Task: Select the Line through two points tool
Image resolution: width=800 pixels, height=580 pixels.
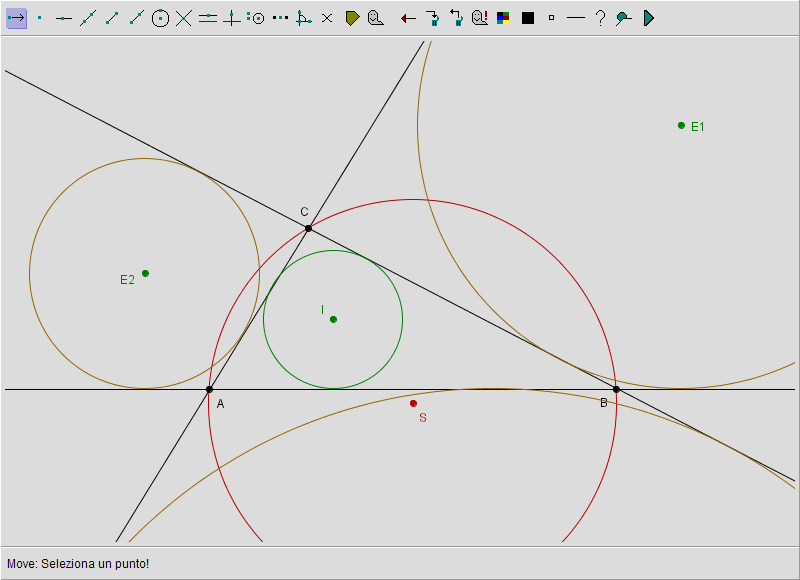Action: 88,18
